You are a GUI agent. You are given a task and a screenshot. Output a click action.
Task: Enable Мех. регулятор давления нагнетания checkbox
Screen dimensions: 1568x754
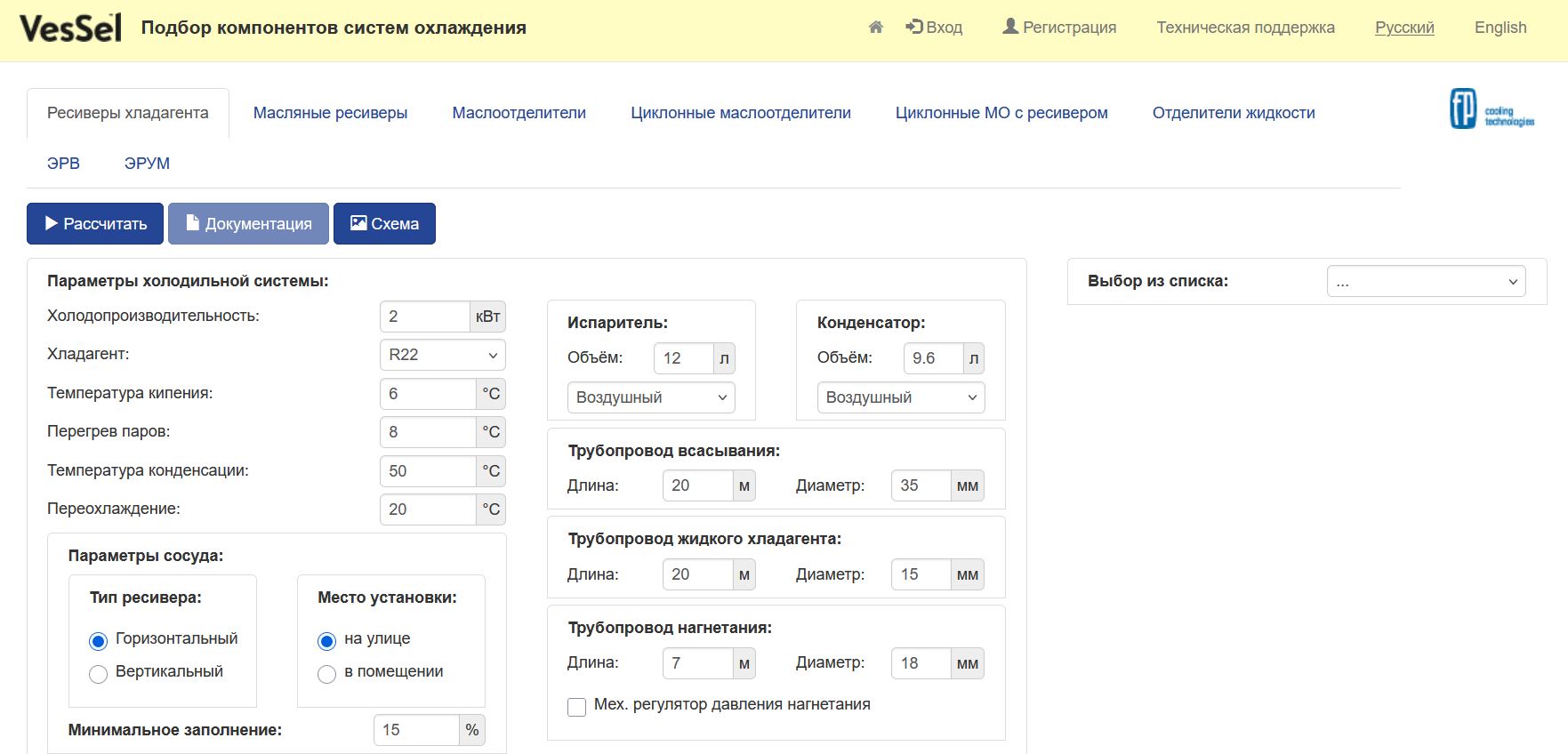pyautogui.click(x=576, y=707)
